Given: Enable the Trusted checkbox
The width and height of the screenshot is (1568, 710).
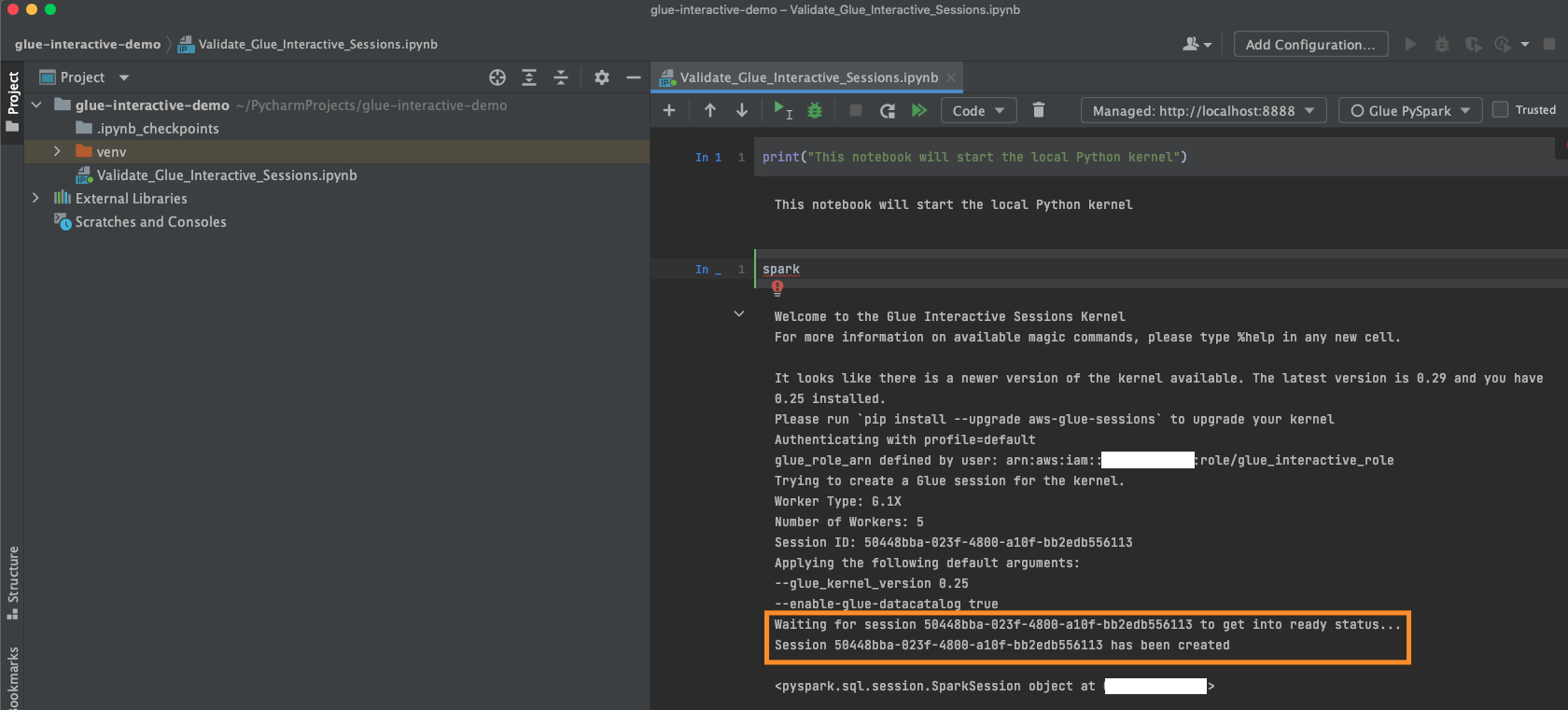Looking at the screenshot, I should (x=1501, y=110).
